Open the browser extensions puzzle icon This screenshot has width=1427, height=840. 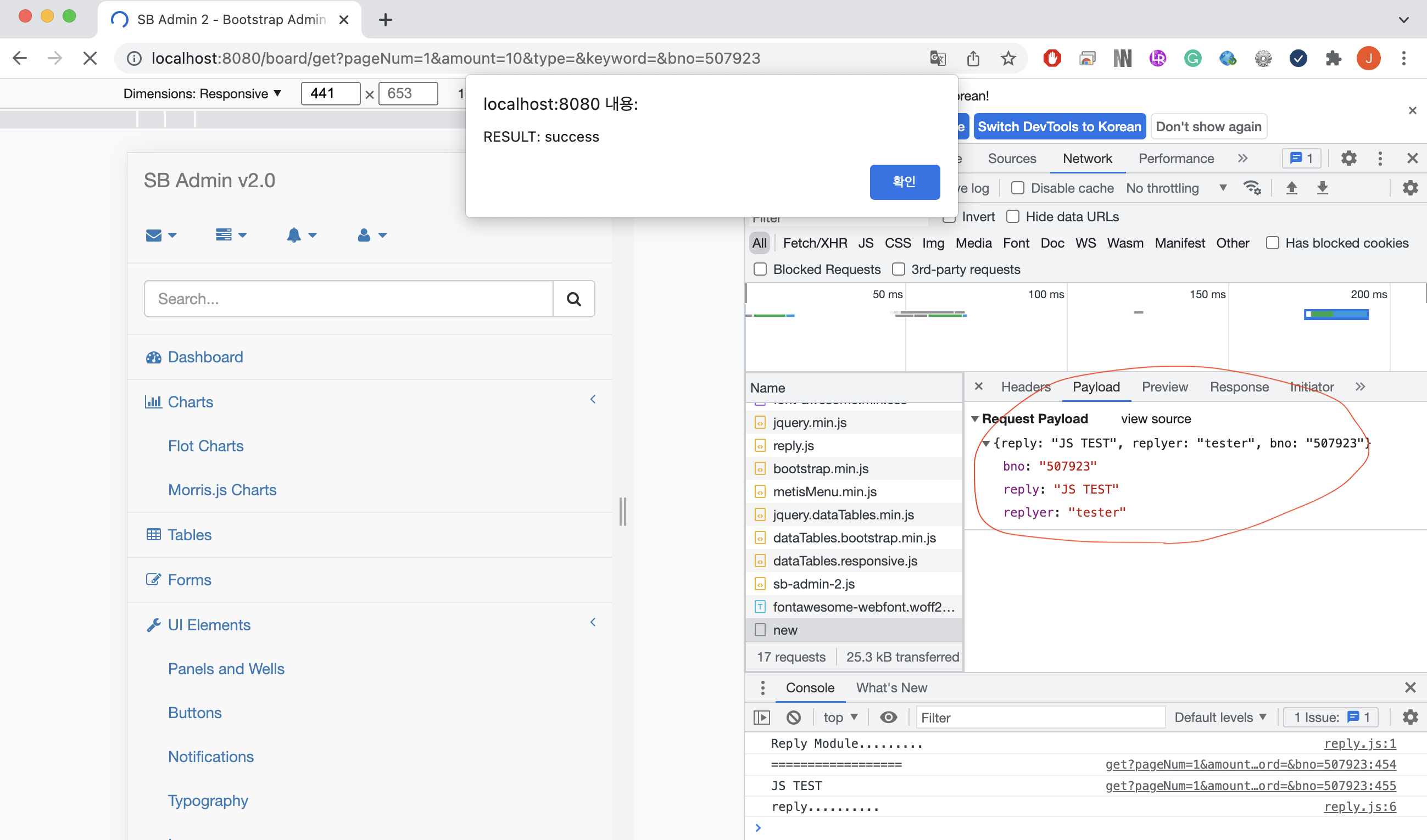(1333, 58)
